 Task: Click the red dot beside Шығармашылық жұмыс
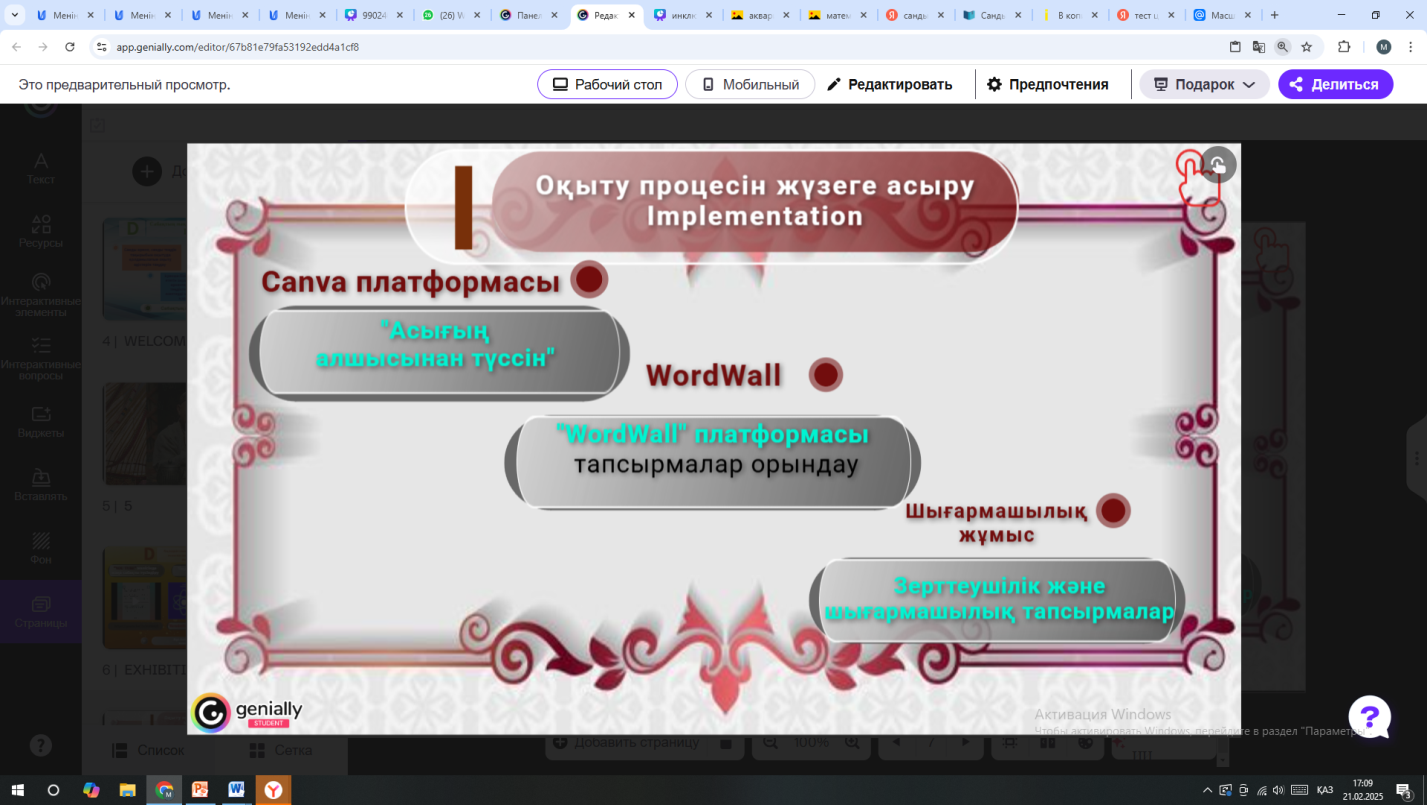pos(1113,510)
